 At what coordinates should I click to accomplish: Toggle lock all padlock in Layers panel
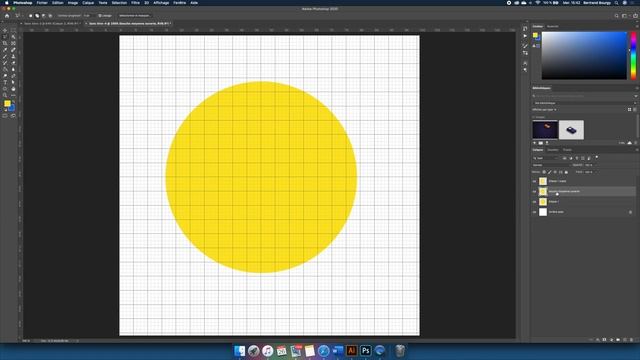[x=566, y=172]
